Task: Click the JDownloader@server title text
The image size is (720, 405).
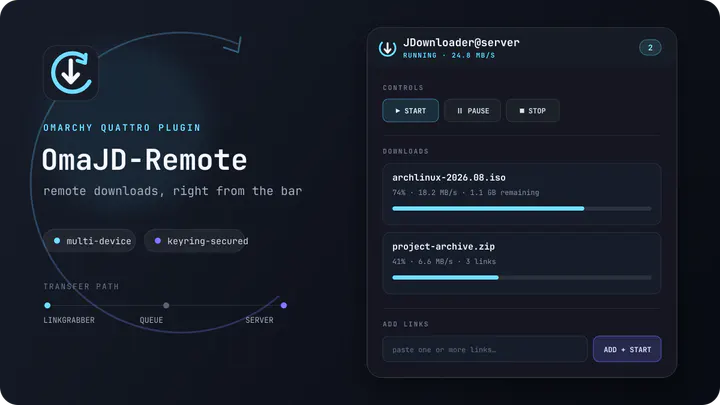Action: 461,43
